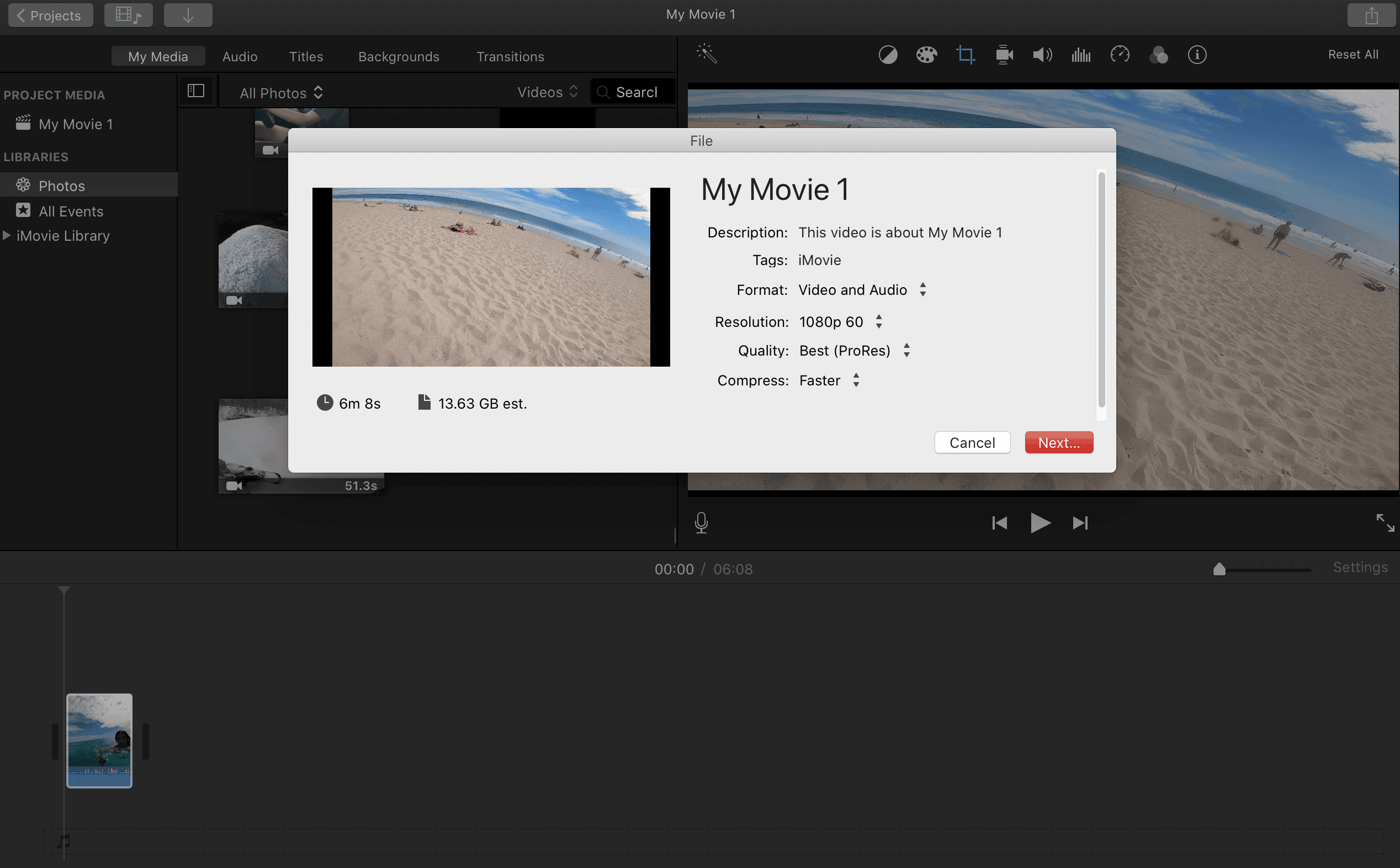Switch to the Backgrounds tab

click(399, 56)
